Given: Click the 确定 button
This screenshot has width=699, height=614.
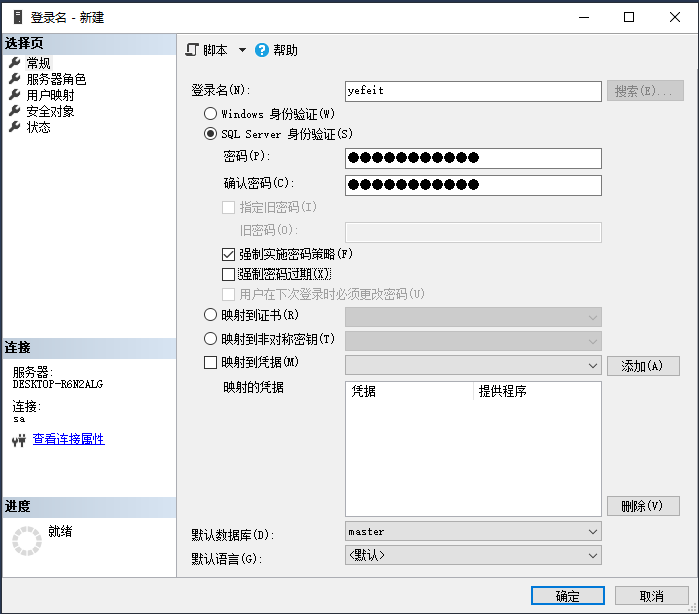Looking at the screenshot, I should [x=567, y=596].
